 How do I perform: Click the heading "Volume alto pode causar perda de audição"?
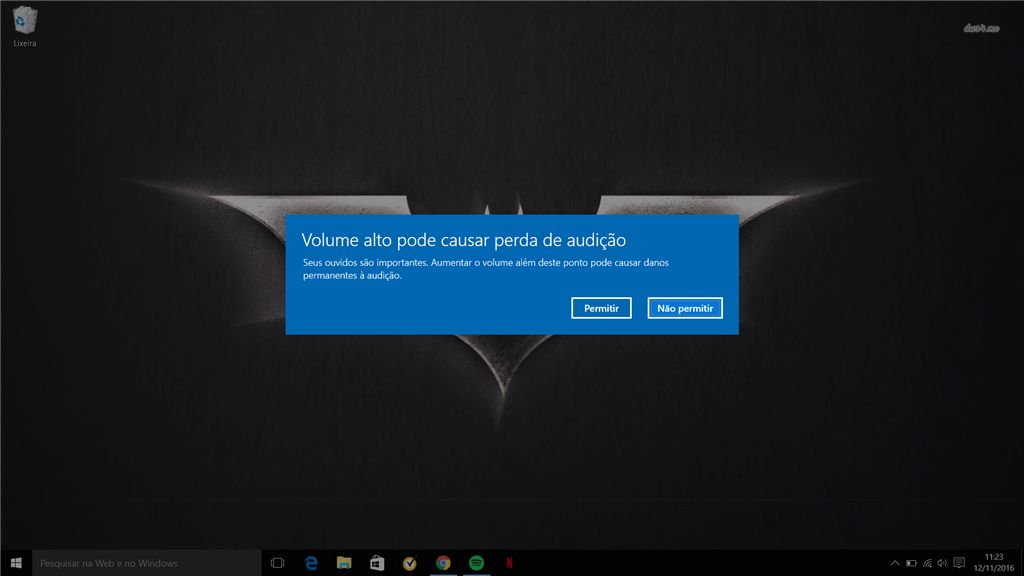click(464, 240)
